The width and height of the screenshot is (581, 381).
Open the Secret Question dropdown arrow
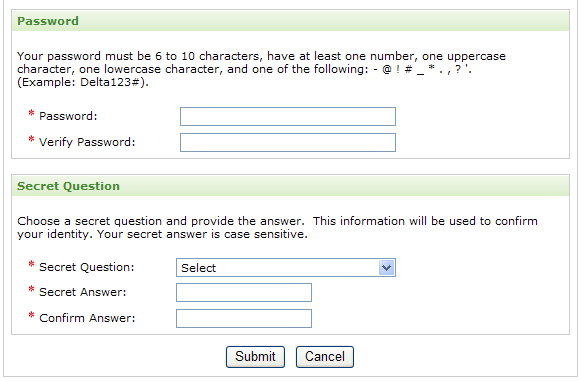coord(386,268)
